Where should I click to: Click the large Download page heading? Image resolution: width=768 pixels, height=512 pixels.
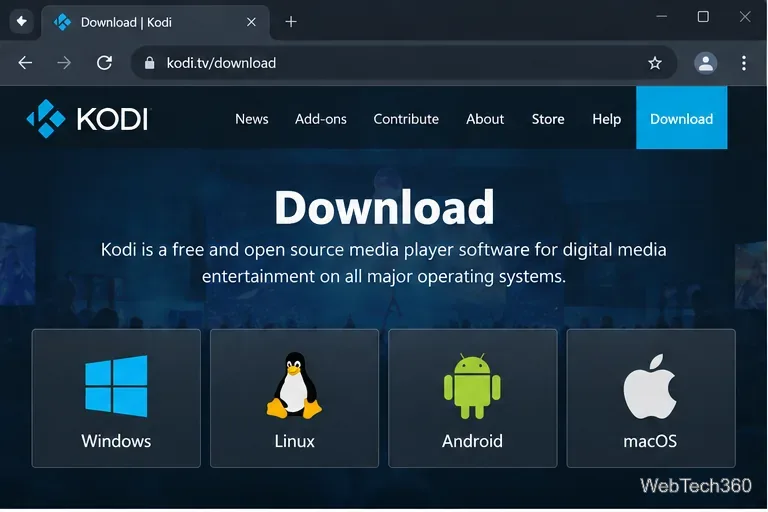(x=384, y=207)
